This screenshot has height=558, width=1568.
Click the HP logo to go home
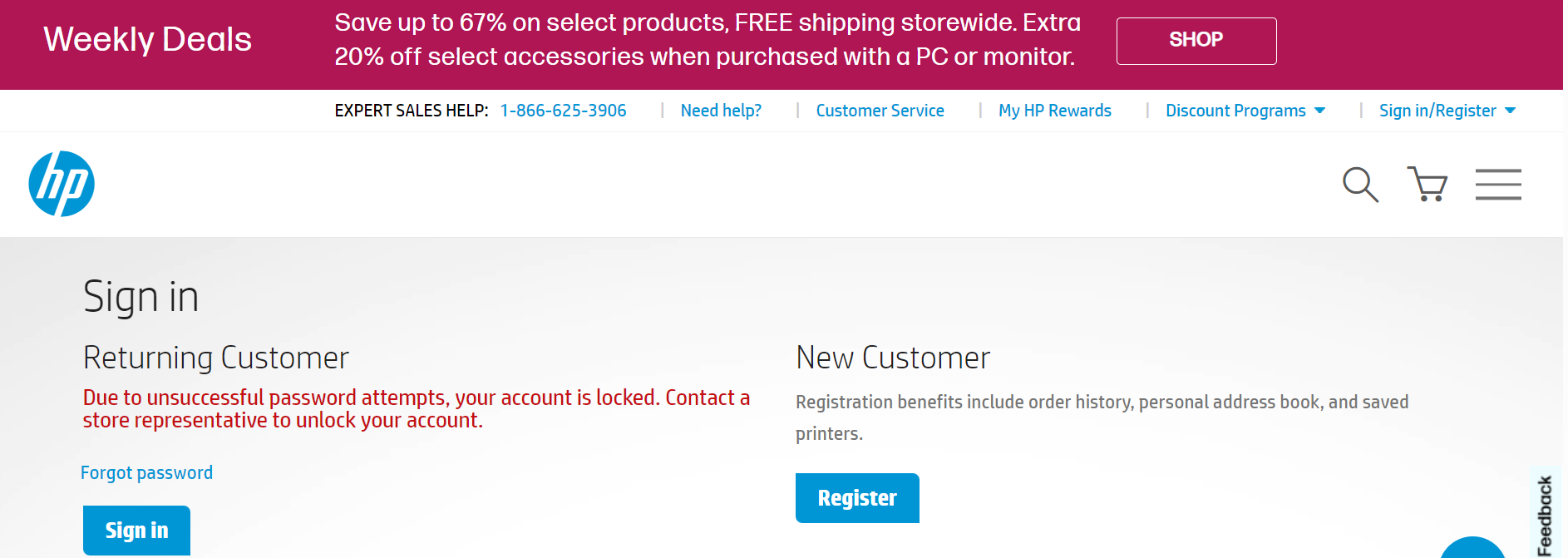(62, 184)
